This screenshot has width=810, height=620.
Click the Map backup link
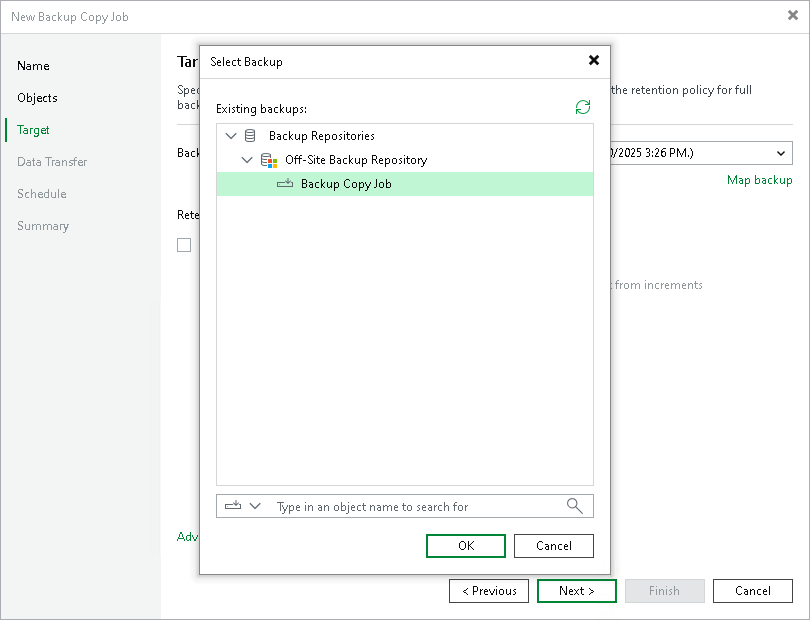tap(759, 180)
